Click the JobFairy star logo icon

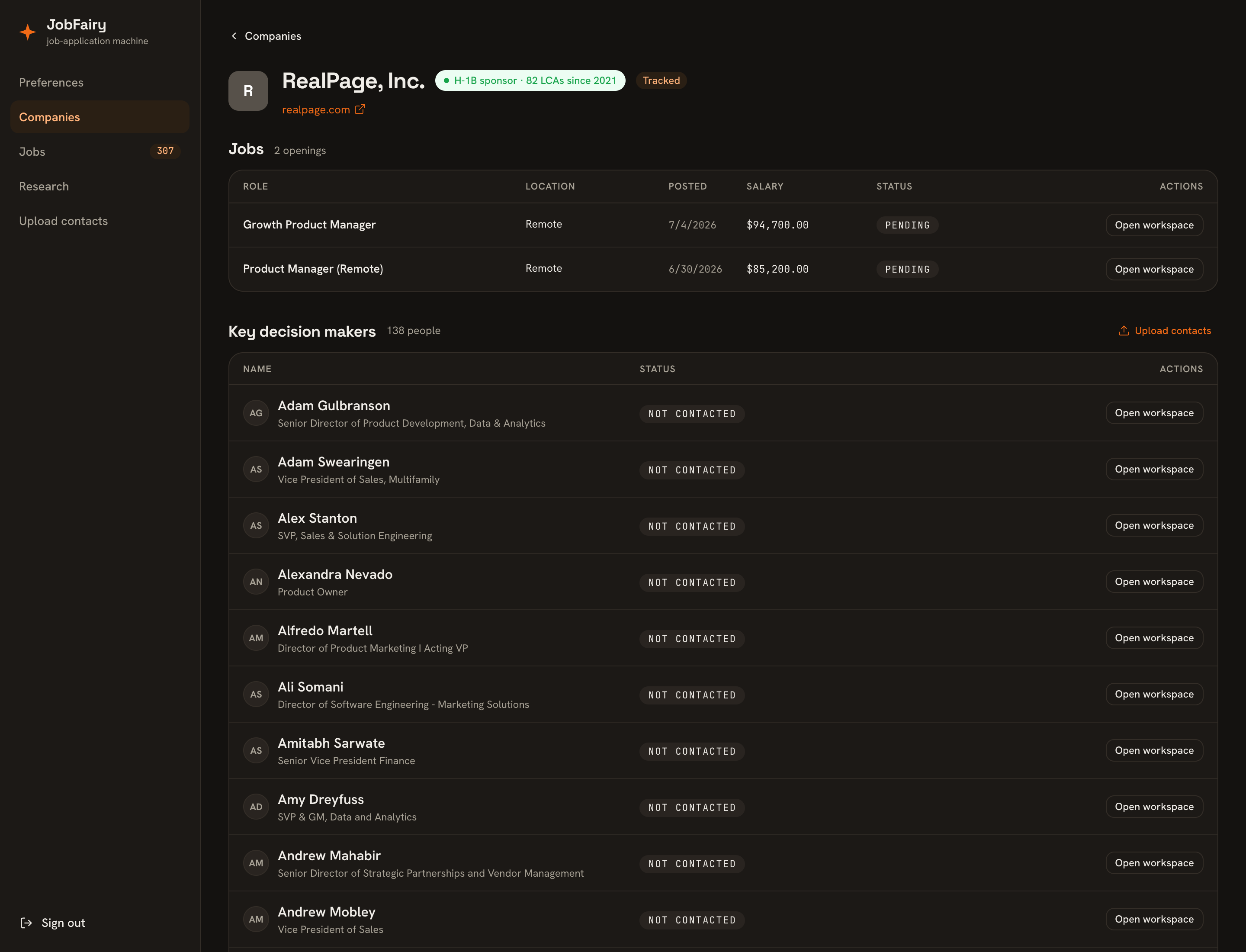(27, 32)
